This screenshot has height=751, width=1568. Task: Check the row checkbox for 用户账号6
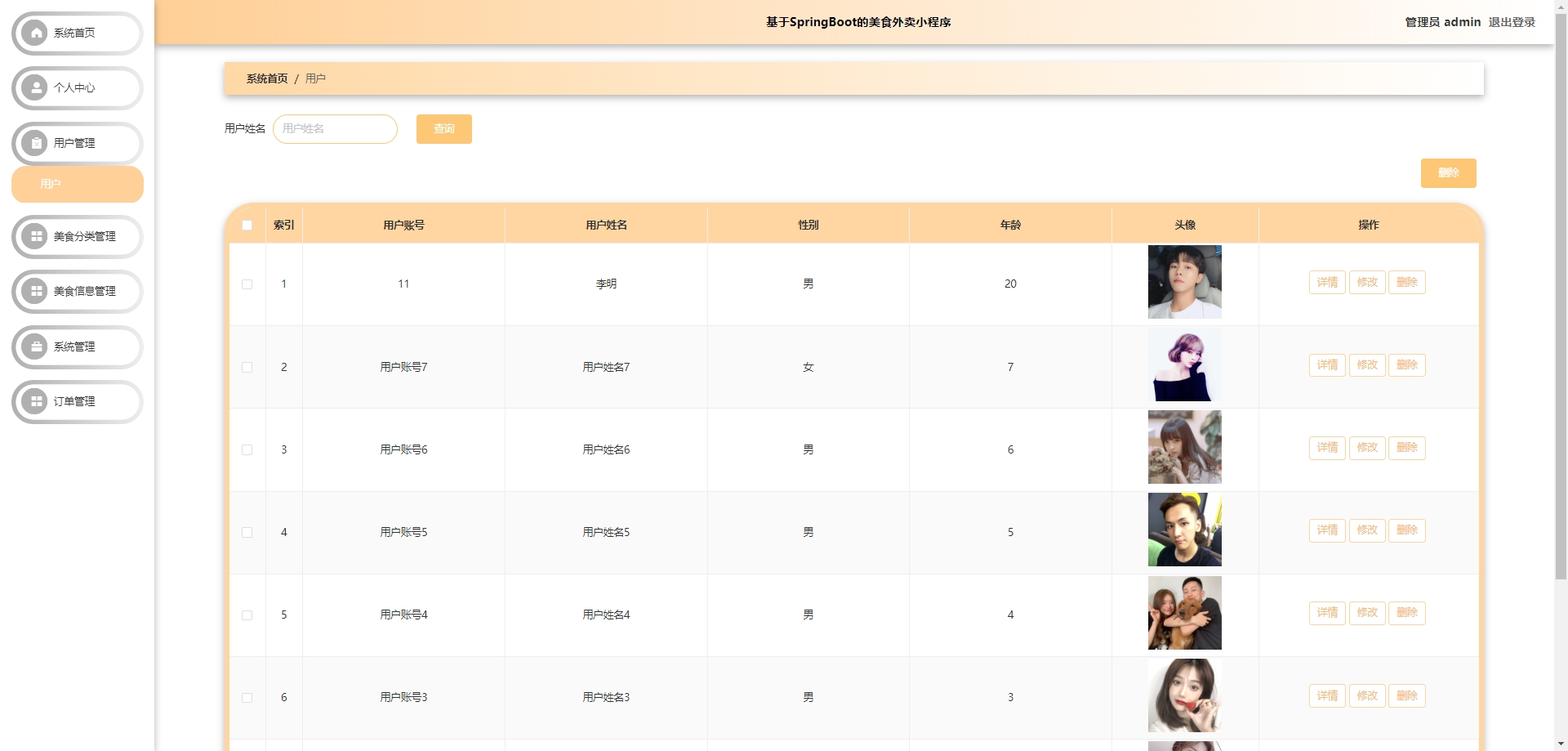pos(247,450)
